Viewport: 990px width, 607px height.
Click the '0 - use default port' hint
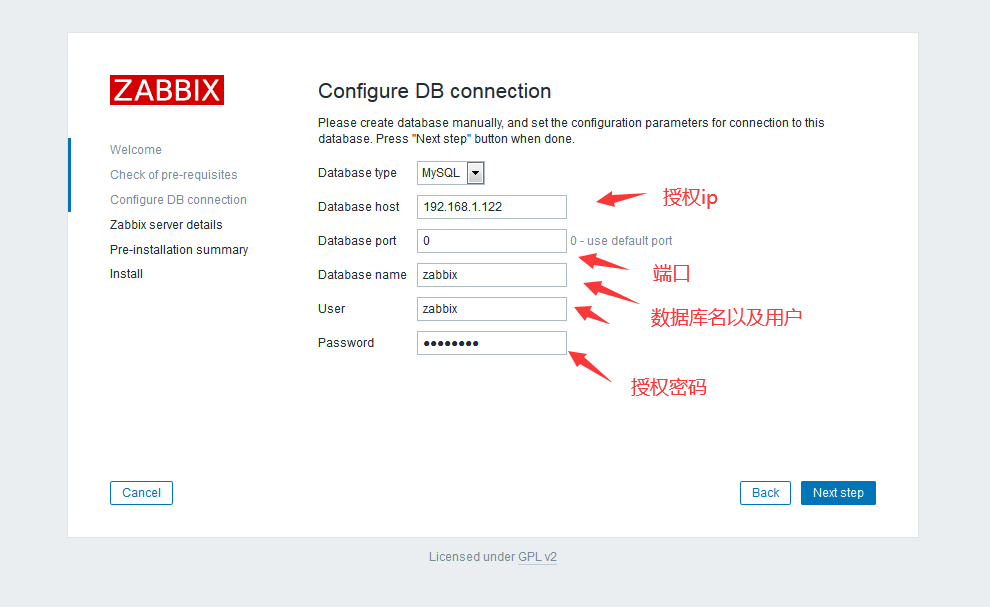click(x=621, y=241)
